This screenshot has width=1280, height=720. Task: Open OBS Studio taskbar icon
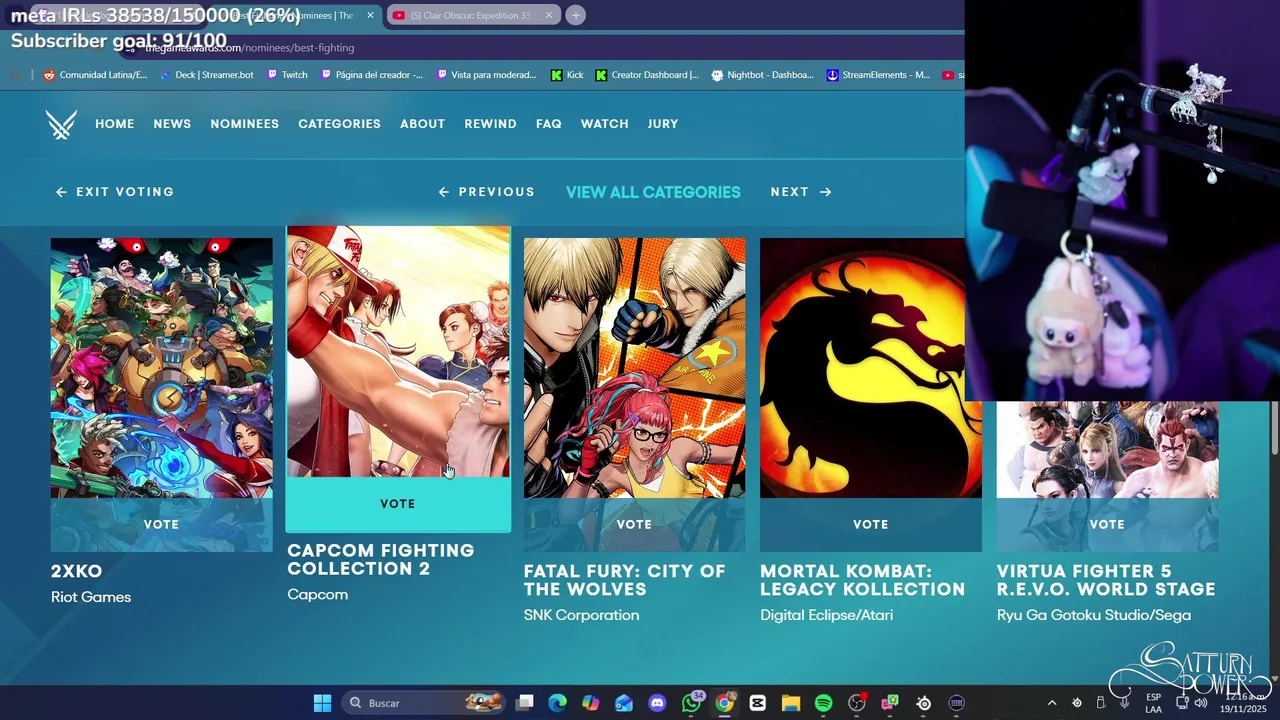click(x=857, y=703)
